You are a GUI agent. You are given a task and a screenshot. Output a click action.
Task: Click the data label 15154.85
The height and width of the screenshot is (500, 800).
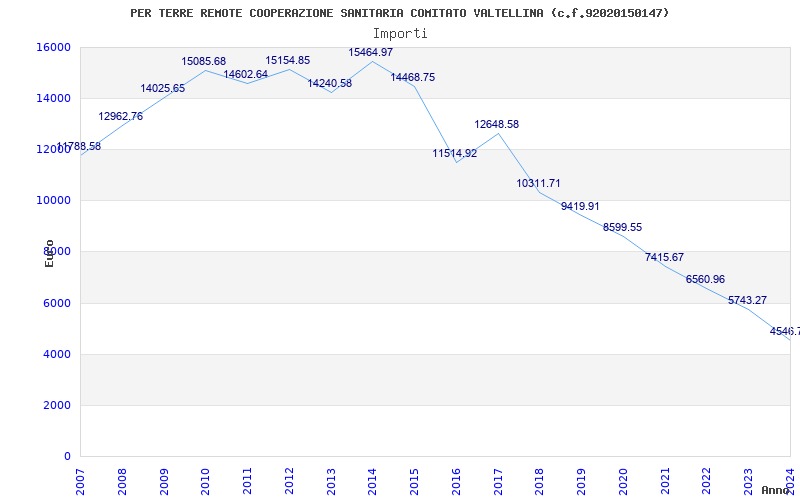[287, 61]
